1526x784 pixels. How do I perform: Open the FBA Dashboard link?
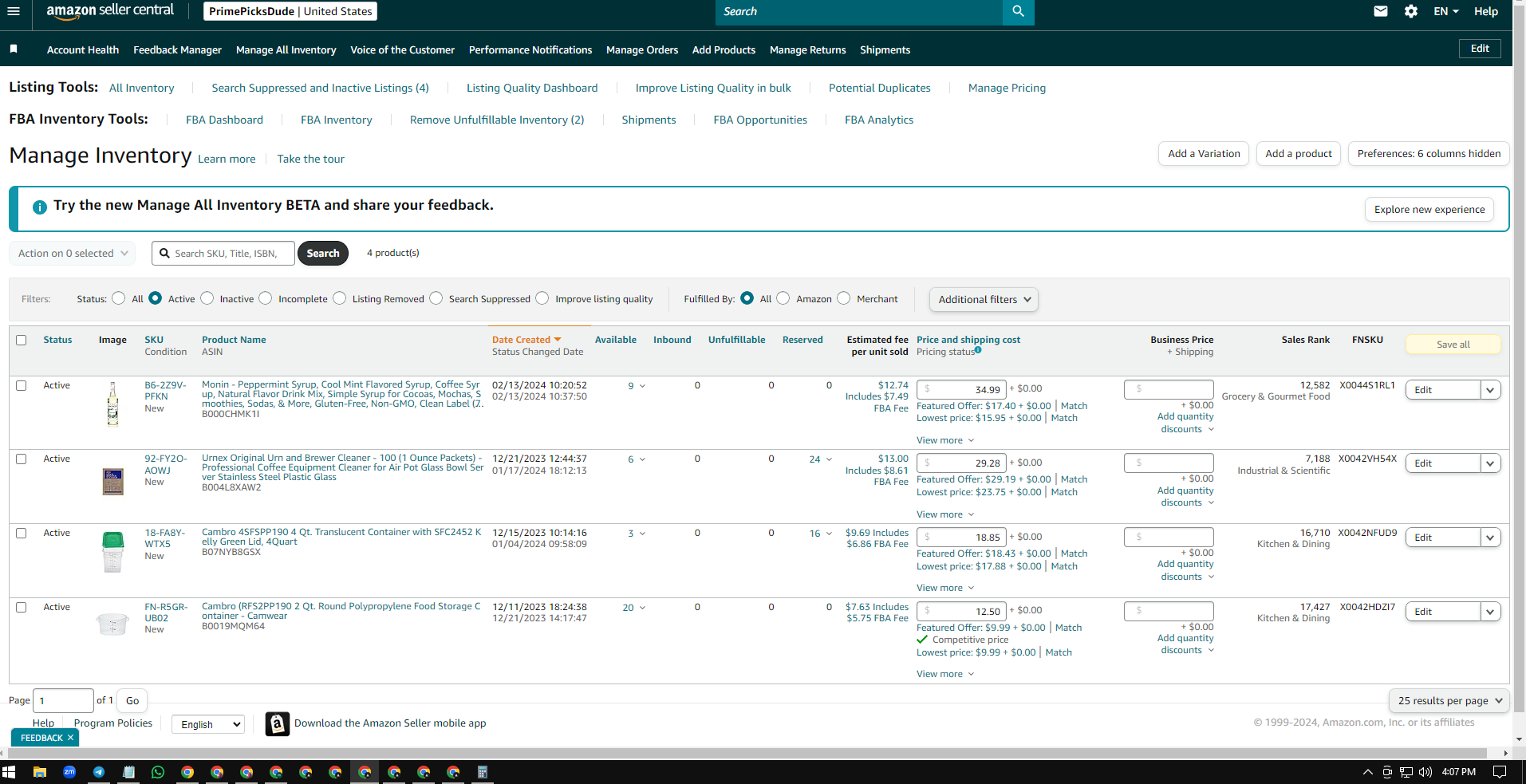(x=224, y=120)
